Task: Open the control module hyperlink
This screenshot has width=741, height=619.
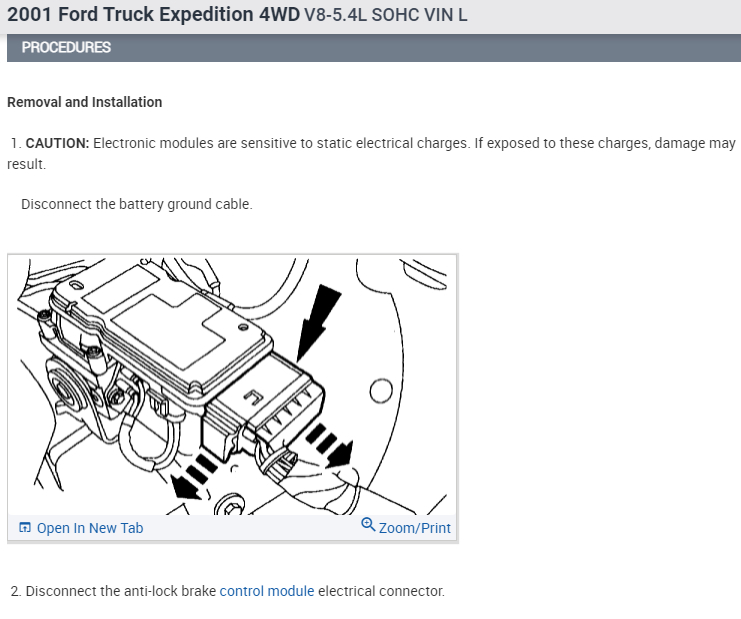Action: pyautogui.click(x=267, y=591)
